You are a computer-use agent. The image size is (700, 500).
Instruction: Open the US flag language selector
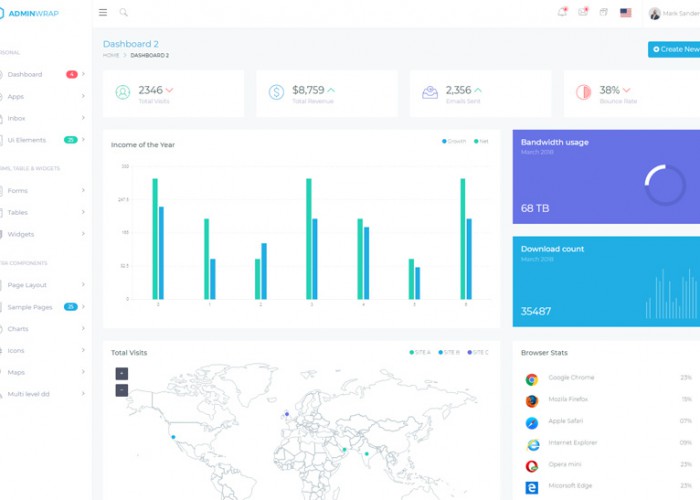(x=626, y=12)
